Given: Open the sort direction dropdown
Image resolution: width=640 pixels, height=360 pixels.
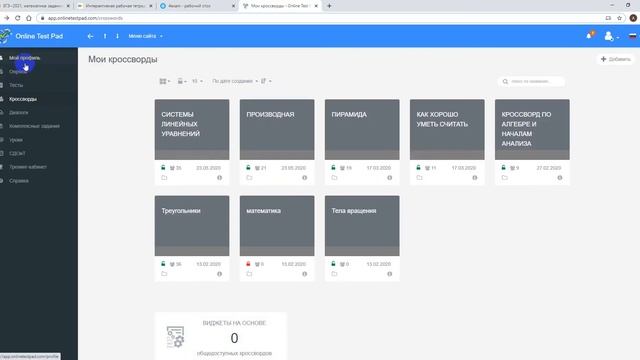Looking at the screenshot, I should pos(266,81).
